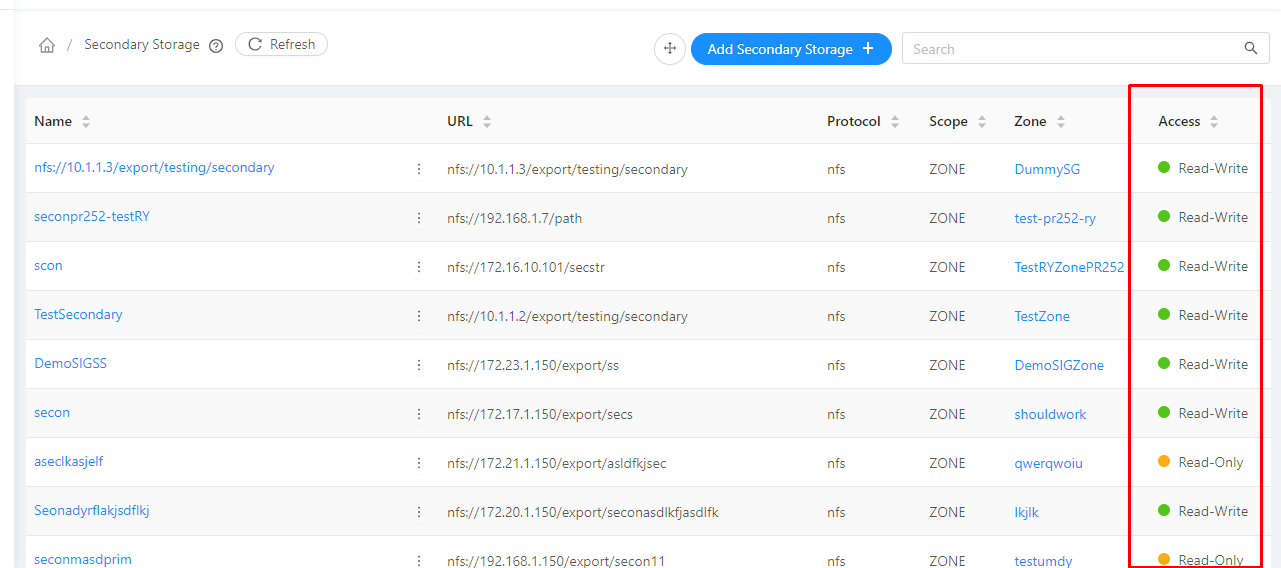Image resolution: width=1281 pixels, height=568 pixels.
Task: Go to home via the house breadcrumb icon
Action: pos(46,45)
